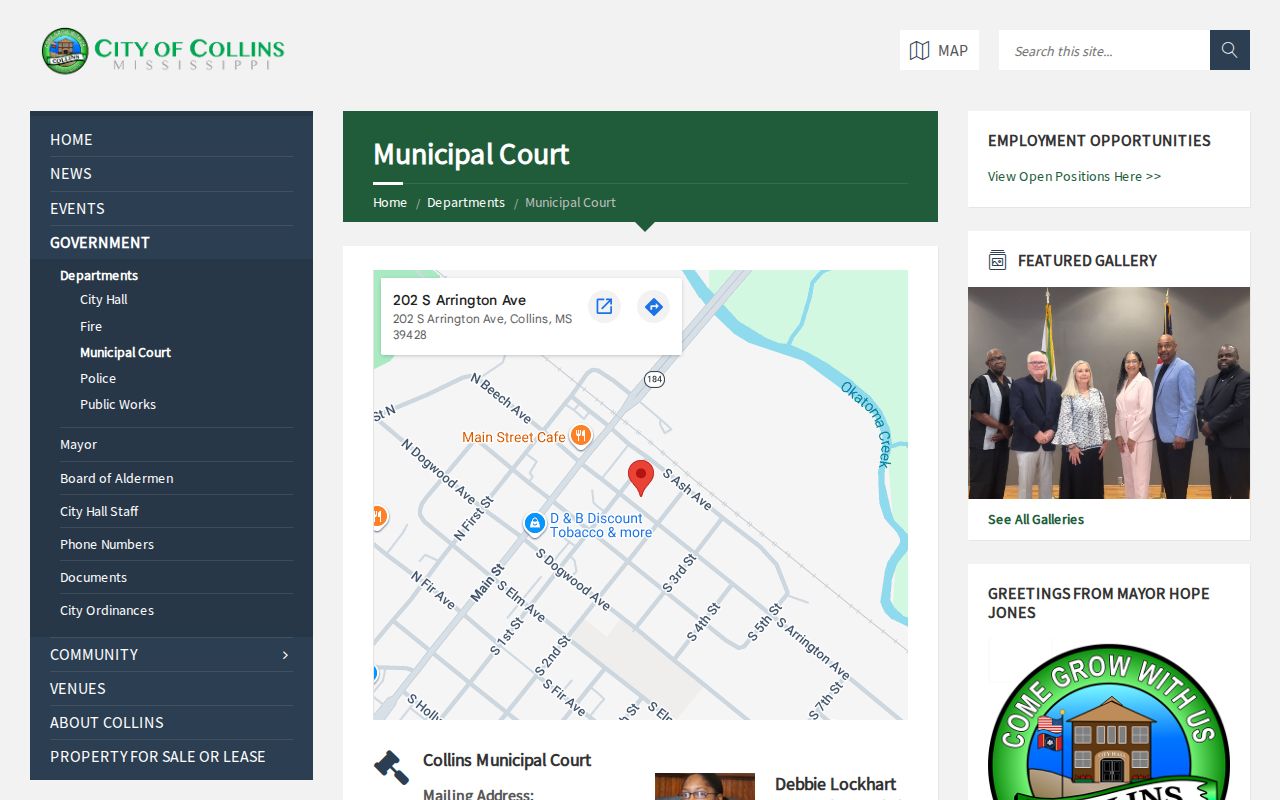Click the Okatoma Creek map label

(x=866, y=423)
